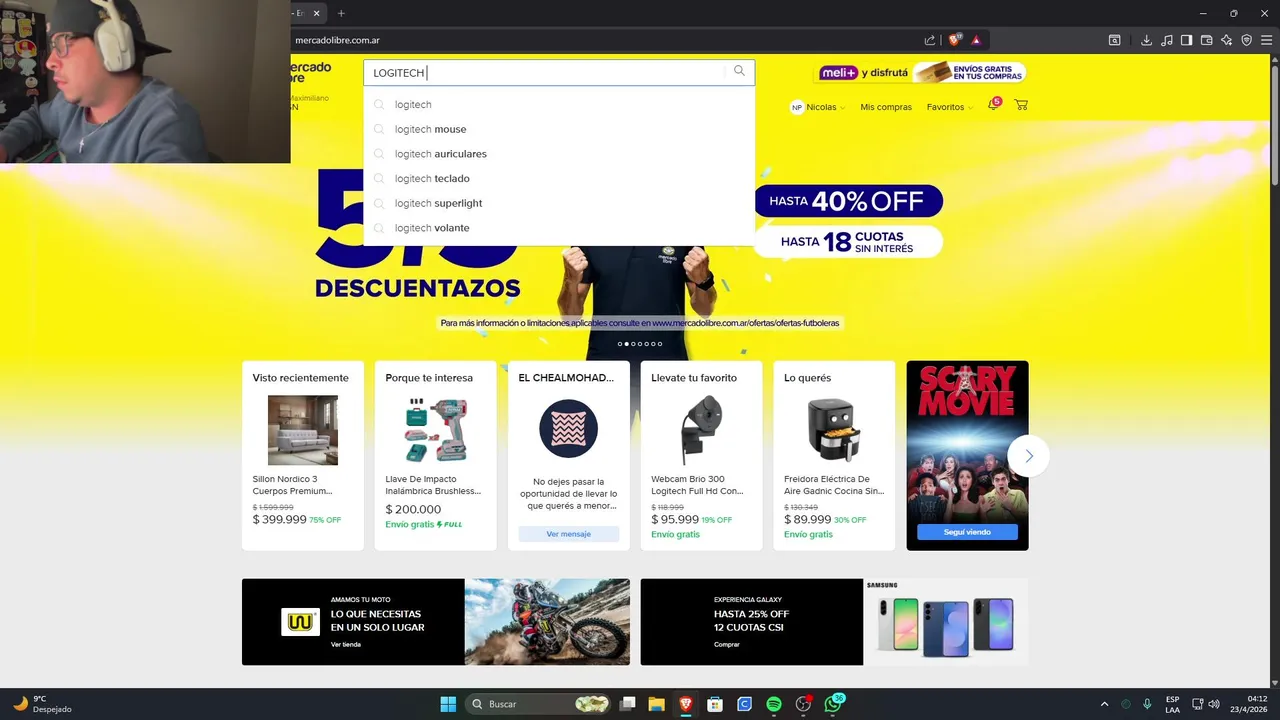
Task: Open the shopping cart
Action: tap(1021, 104)
